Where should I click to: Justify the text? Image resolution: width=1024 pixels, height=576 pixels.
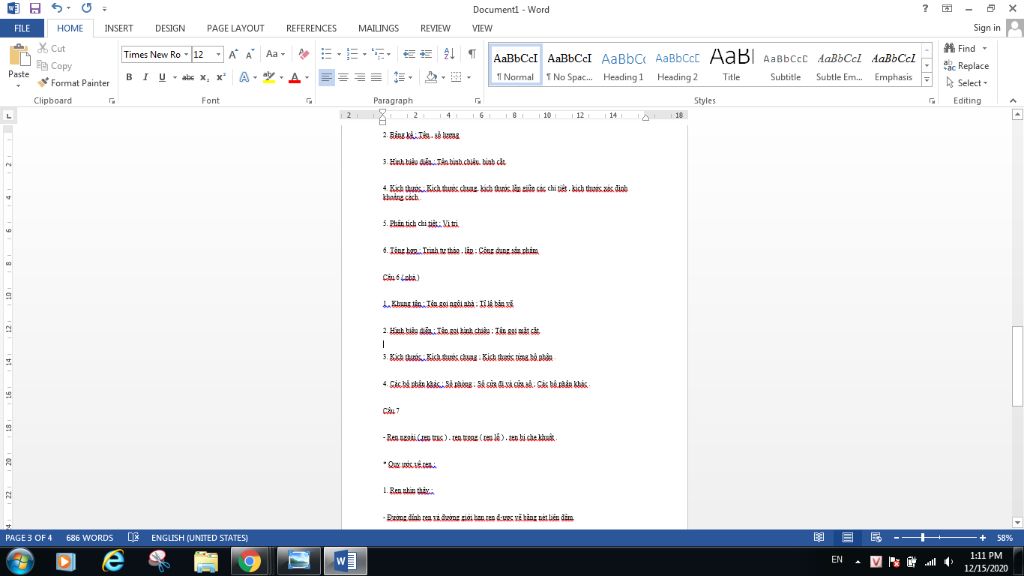pyautogui.click(x=376, y=77)
